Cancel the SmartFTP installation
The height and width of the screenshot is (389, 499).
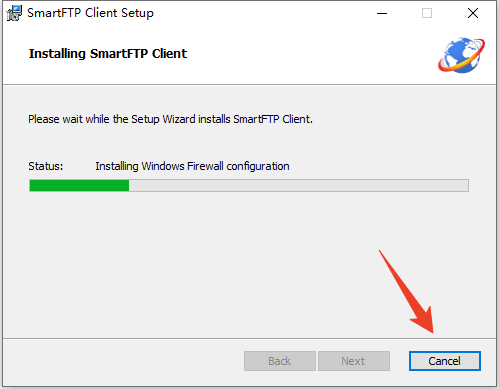coord(445,361)
